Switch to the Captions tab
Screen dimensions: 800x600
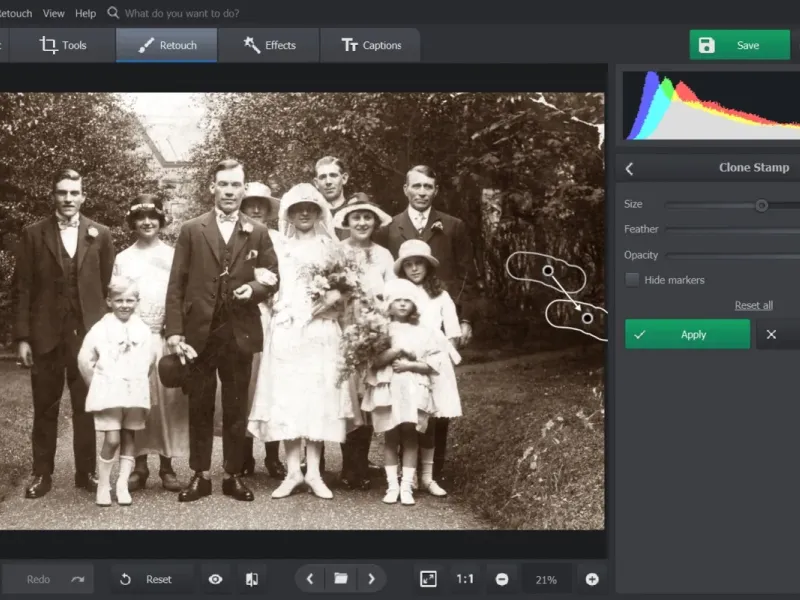coord(370,45)
